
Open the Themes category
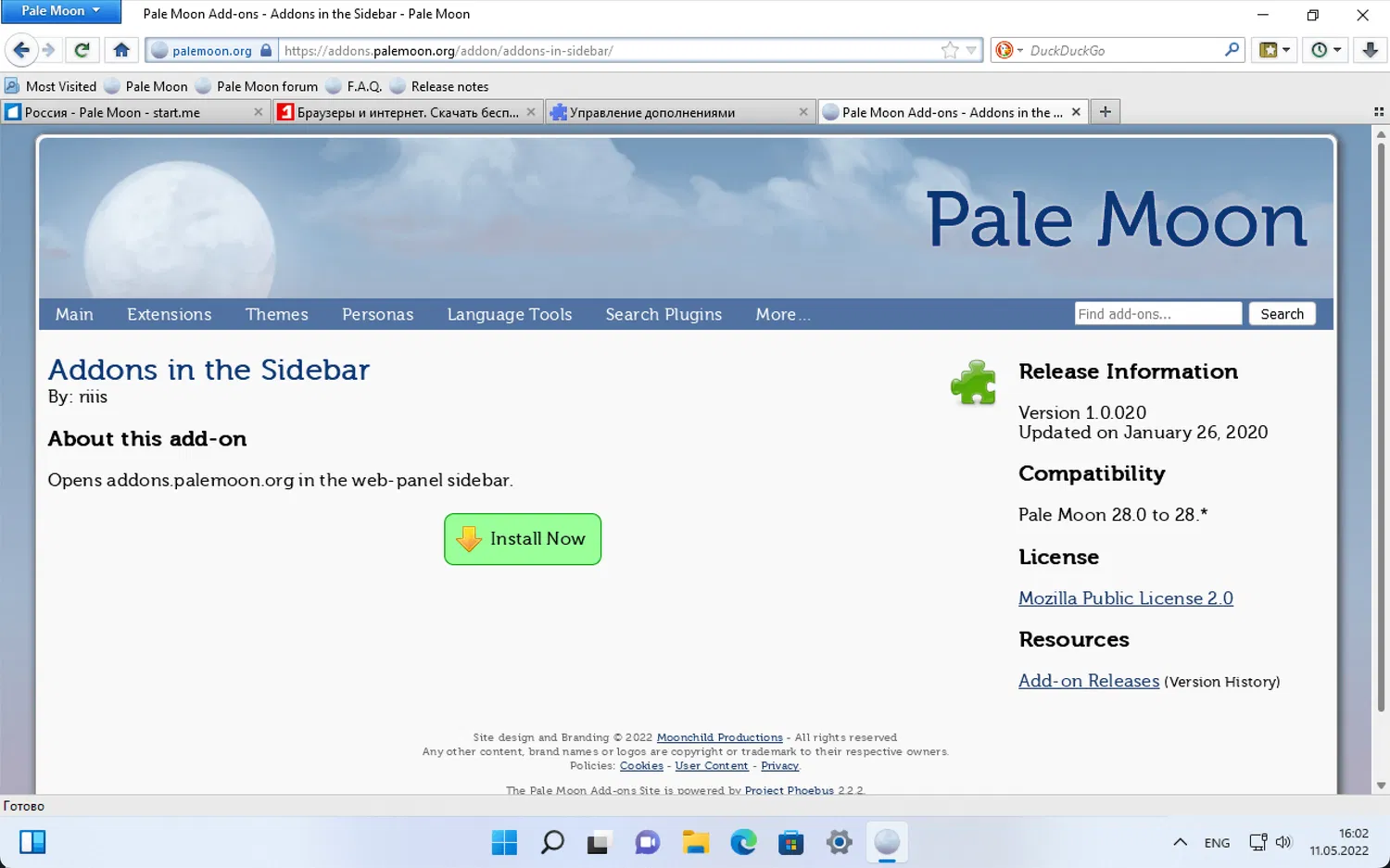pyautogui.click(x=277, y=314)
